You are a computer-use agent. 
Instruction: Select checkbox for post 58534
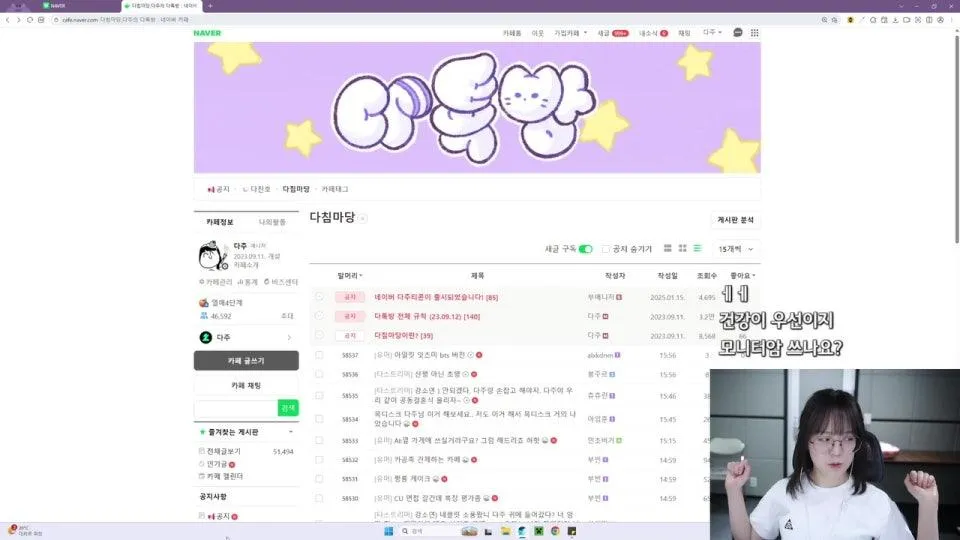click(319, 419)
